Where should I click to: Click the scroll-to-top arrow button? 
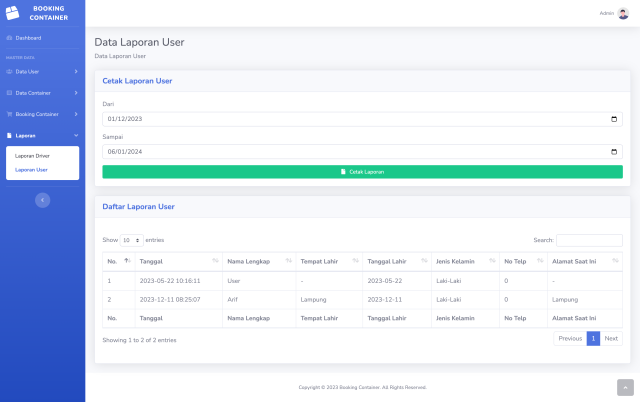625,387
